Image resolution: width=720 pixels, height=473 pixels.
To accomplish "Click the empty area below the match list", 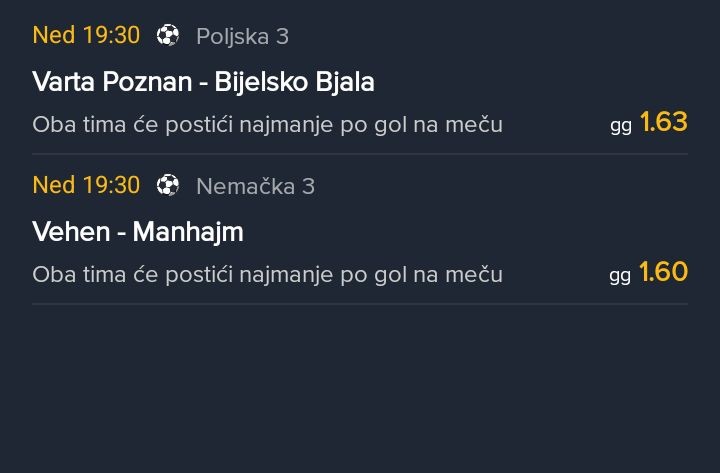I will 360,390.
